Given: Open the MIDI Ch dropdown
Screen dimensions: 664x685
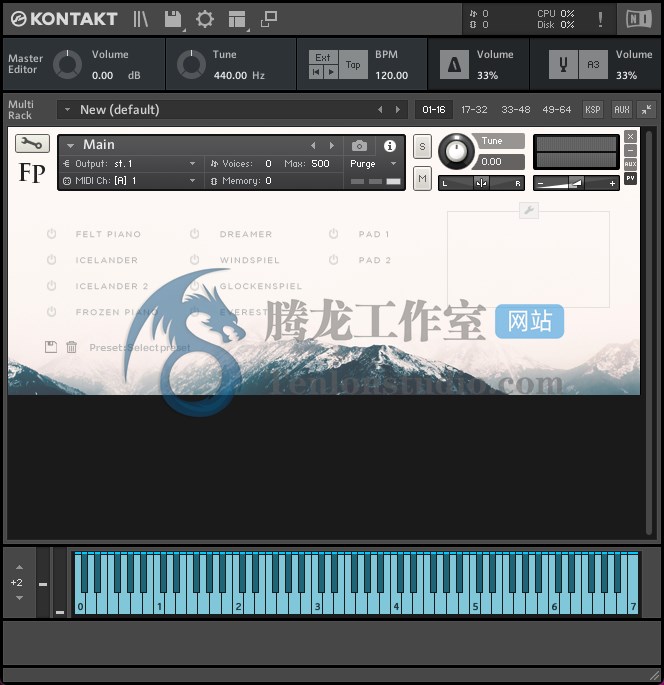Looking at the screenshot, I should click(x=129, y=181).
